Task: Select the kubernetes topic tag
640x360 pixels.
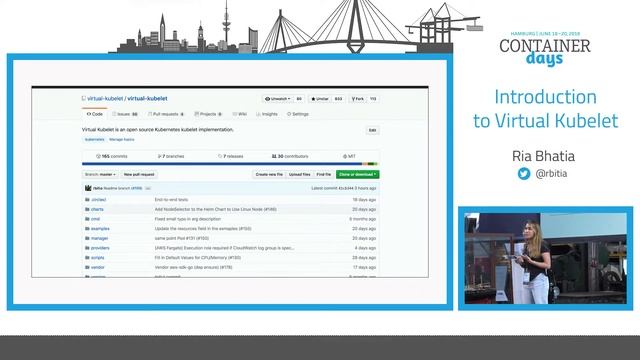Action: click(x=94, y=140)
